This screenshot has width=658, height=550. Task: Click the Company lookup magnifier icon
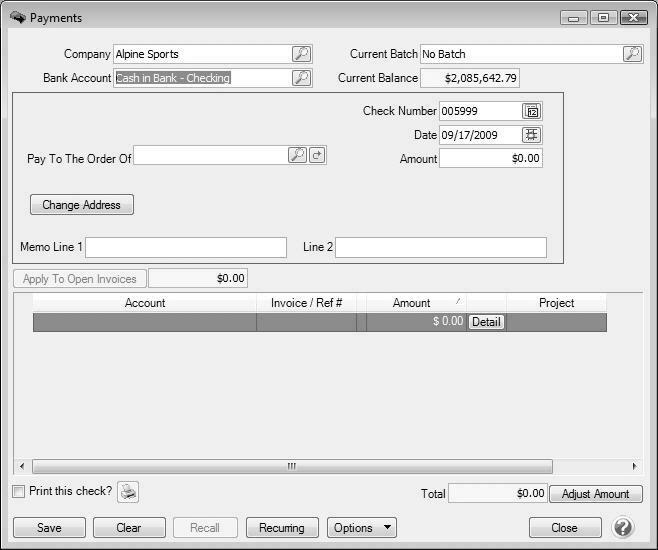click(301, 54)
